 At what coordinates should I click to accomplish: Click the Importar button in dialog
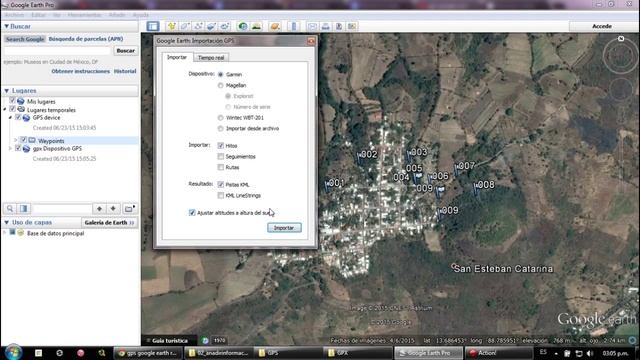[x=284, y=228]
